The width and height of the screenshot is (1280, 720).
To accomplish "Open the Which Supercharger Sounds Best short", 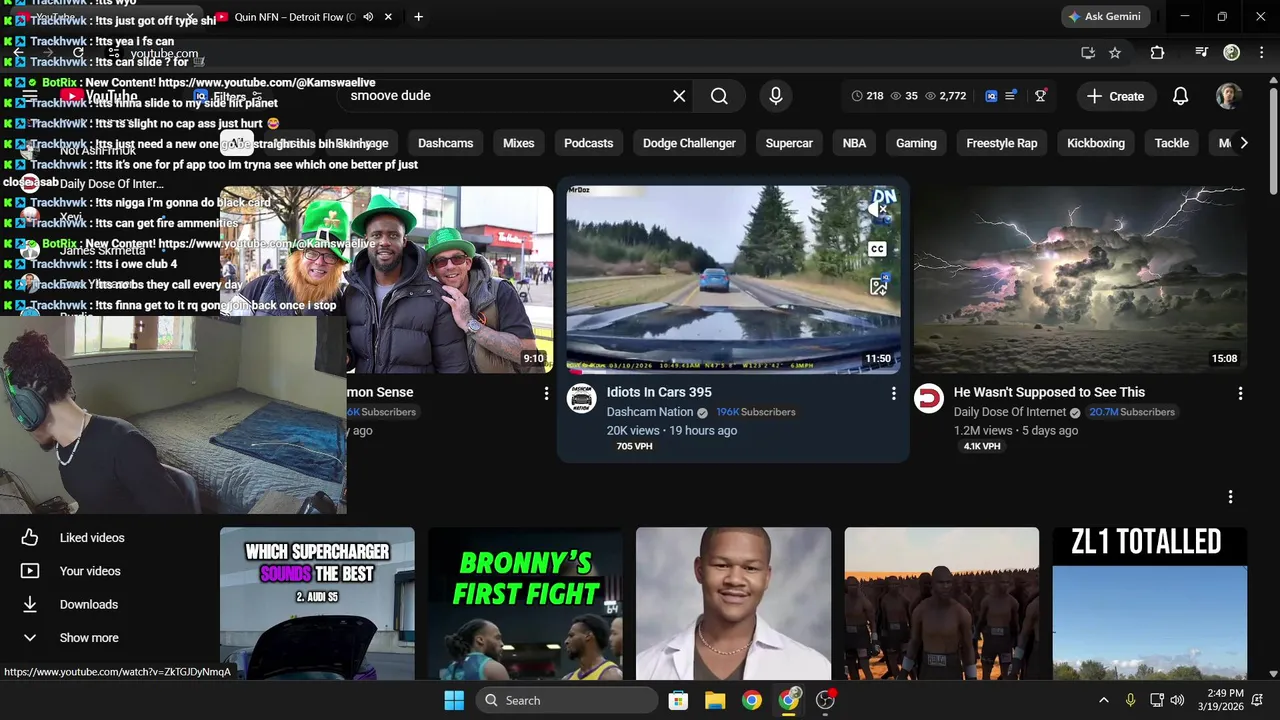I will pyautogui.click(x=317, y=603).
